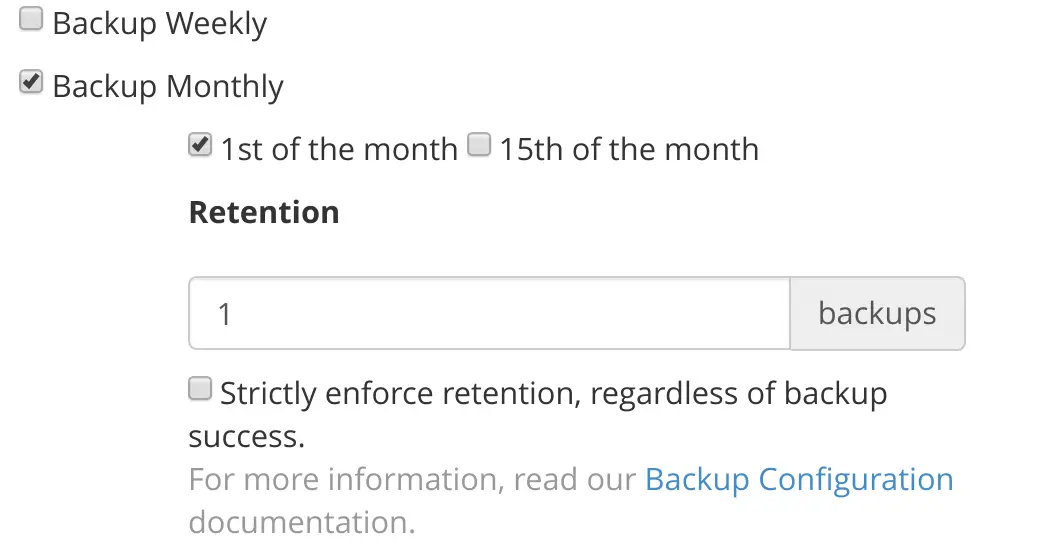The image size is (1050, 545).
Task: Select the "15th of the month" label
Action: point(629,149)
